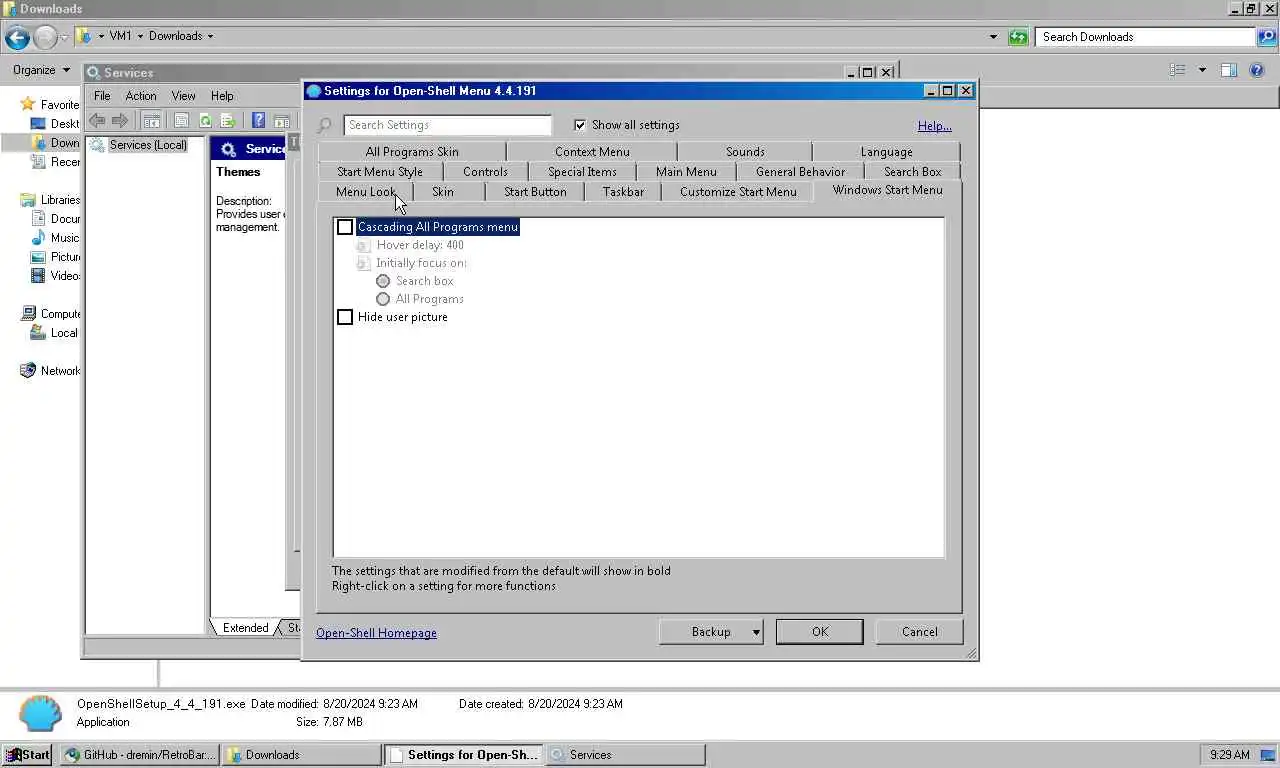Switch to the General Behavior tab
The height and width of the screenshot is (768, 1280).
[x=800, y=172]
